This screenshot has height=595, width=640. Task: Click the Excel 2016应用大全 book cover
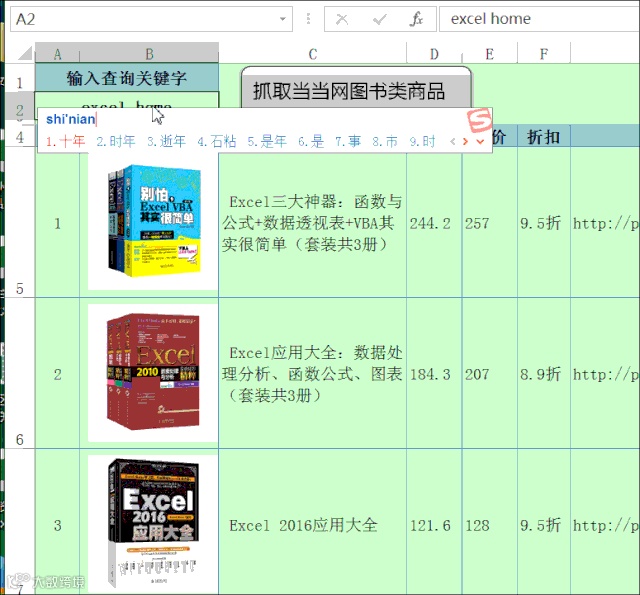153,524
